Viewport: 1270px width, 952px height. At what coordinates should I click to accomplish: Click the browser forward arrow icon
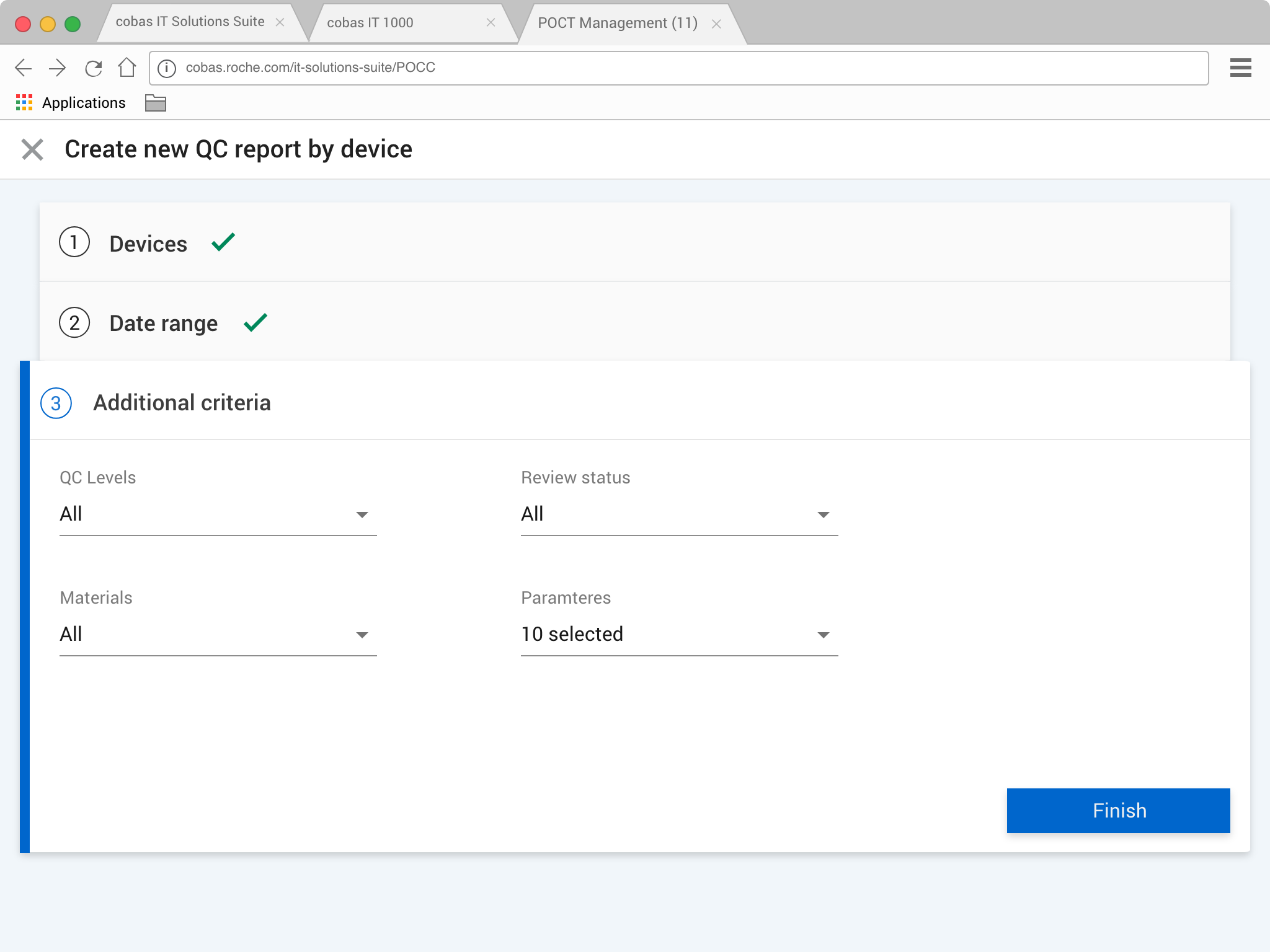(x=58, y=68)
